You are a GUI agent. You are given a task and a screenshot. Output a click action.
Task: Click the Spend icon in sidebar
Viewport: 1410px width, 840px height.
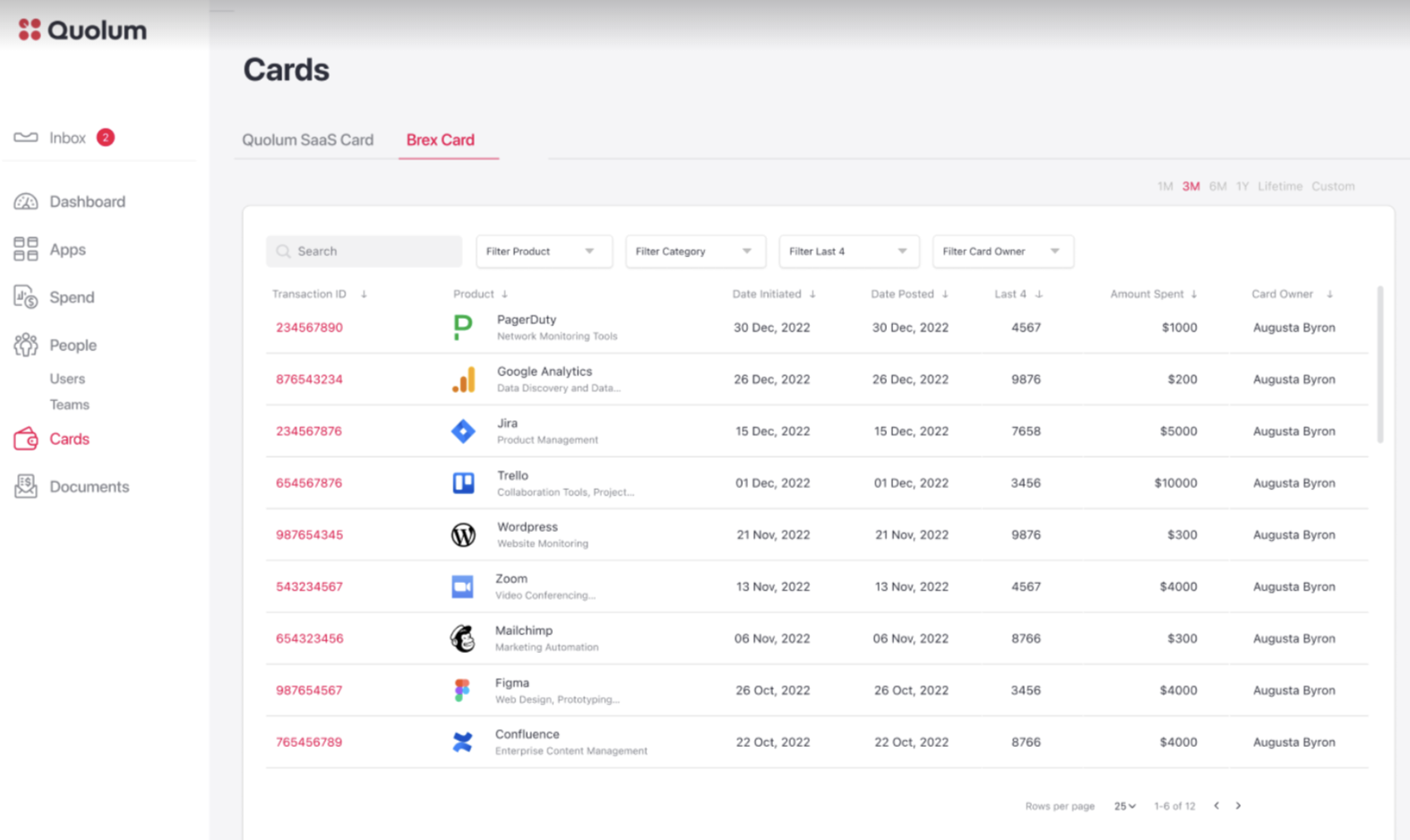(26, 296)
